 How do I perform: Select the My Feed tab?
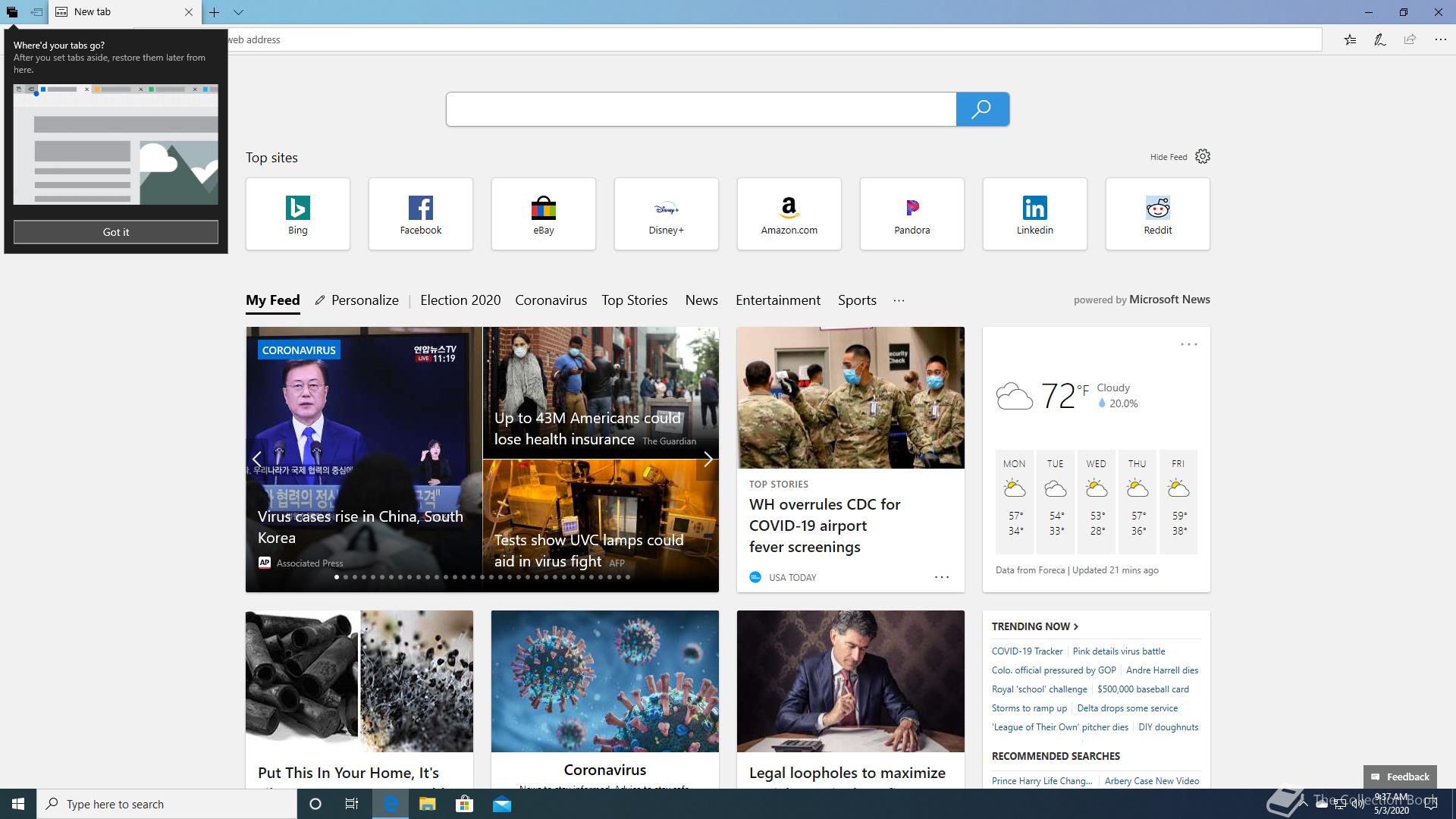click(273, 300)
